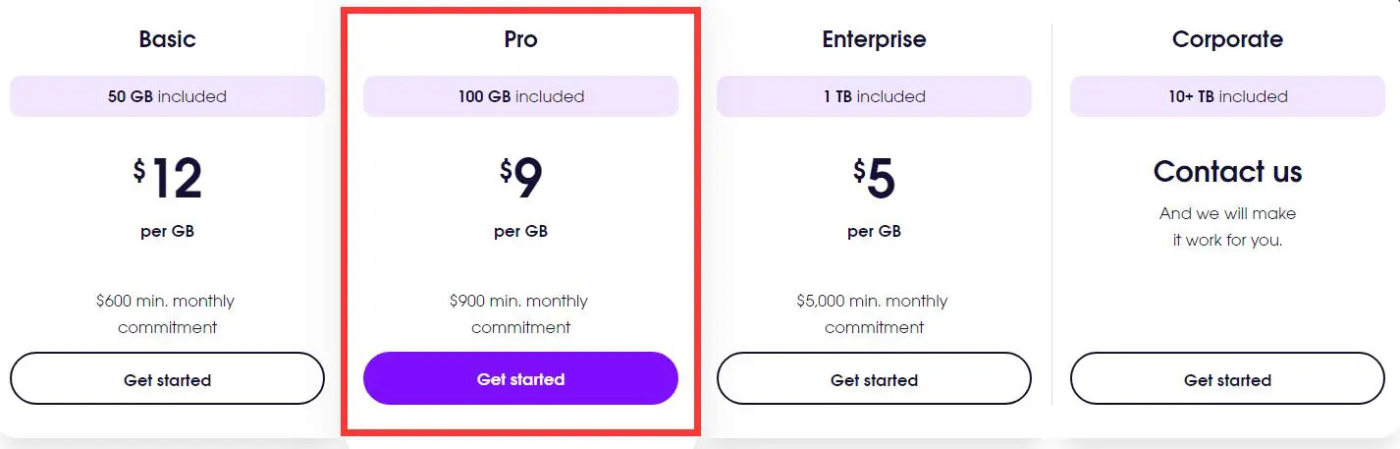
Task: Click 'And we will make it work' text
Action: [1227, 227]
